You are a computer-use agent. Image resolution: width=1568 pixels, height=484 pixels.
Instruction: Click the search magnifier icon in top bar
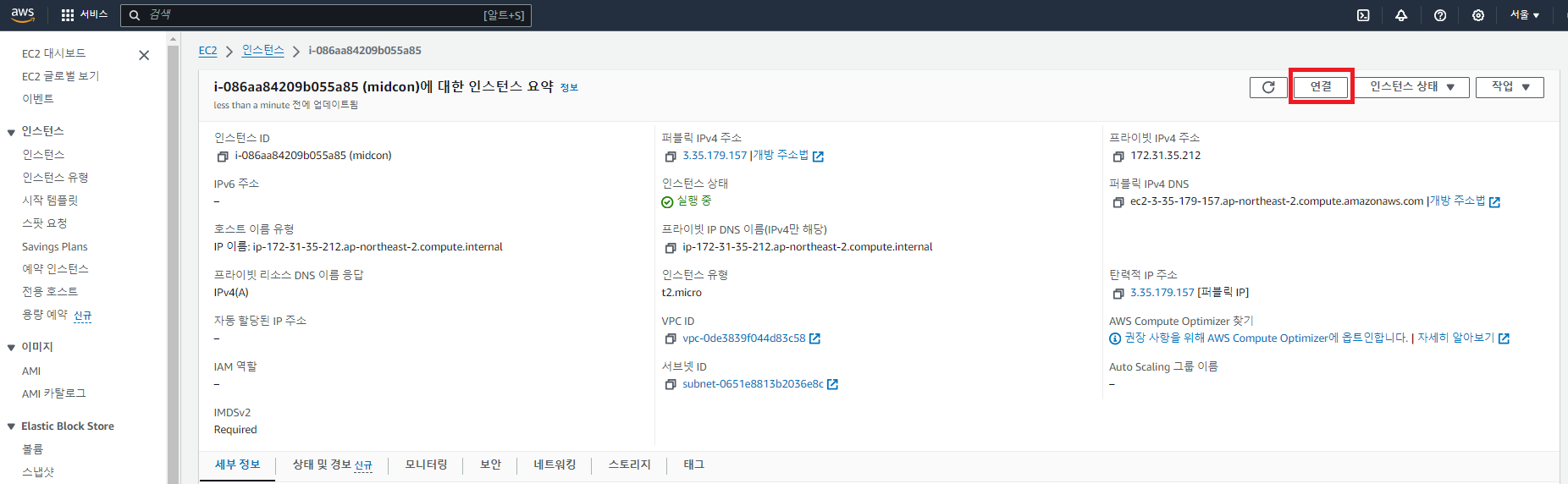[134, 15]
